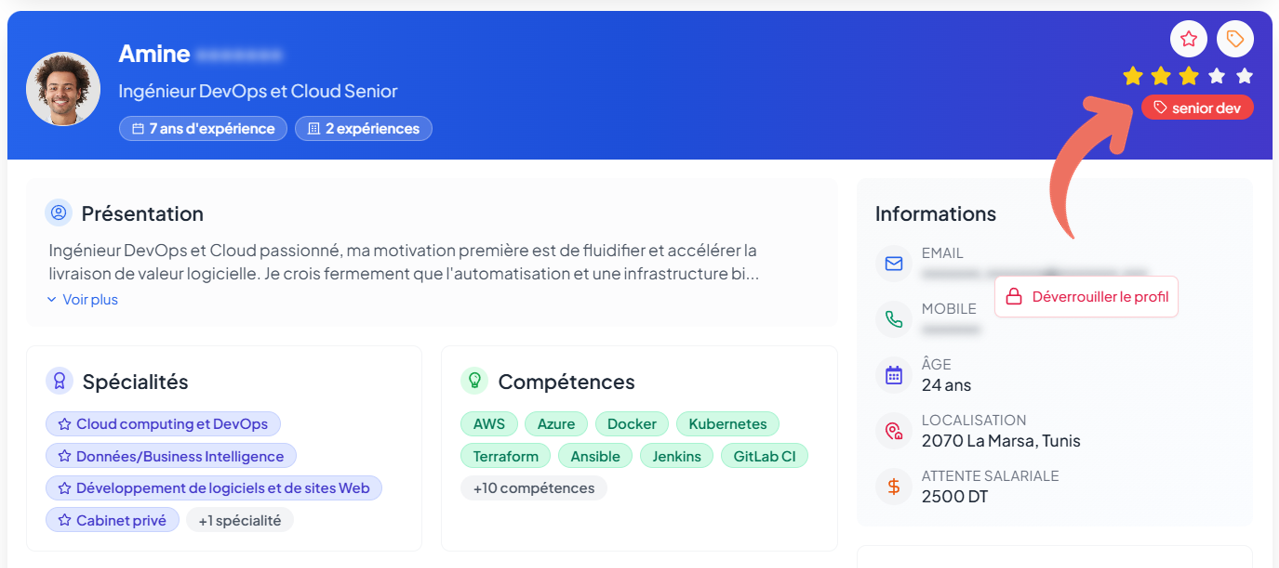The image size is (1279, 568).
Task: Click the Présentation person icon
Action: [x=59, y=213]
